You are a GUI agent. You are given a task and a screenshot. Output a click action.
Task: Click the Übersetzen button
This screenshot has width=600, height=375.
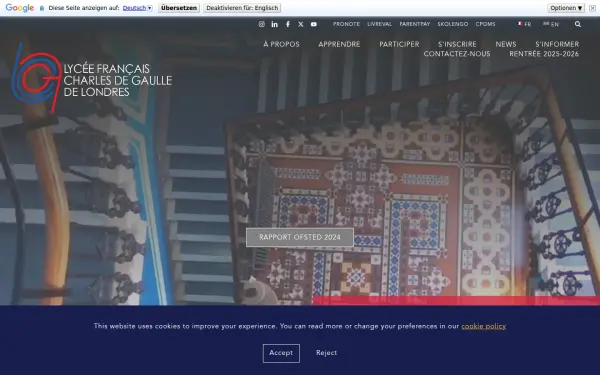[179, 8]
